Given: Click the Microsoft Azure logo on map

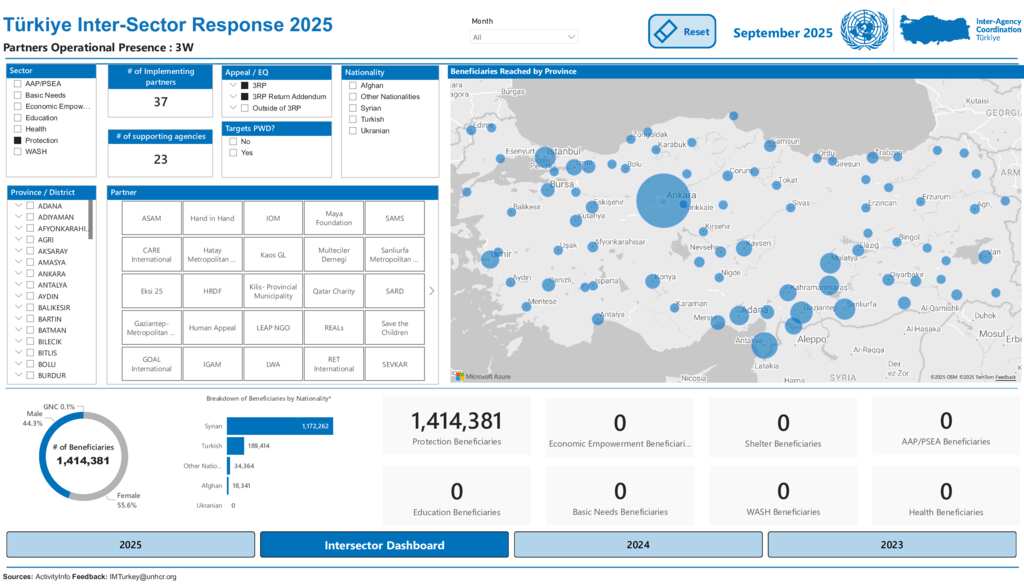Looking at the screenshot, I should pos(483,376).
